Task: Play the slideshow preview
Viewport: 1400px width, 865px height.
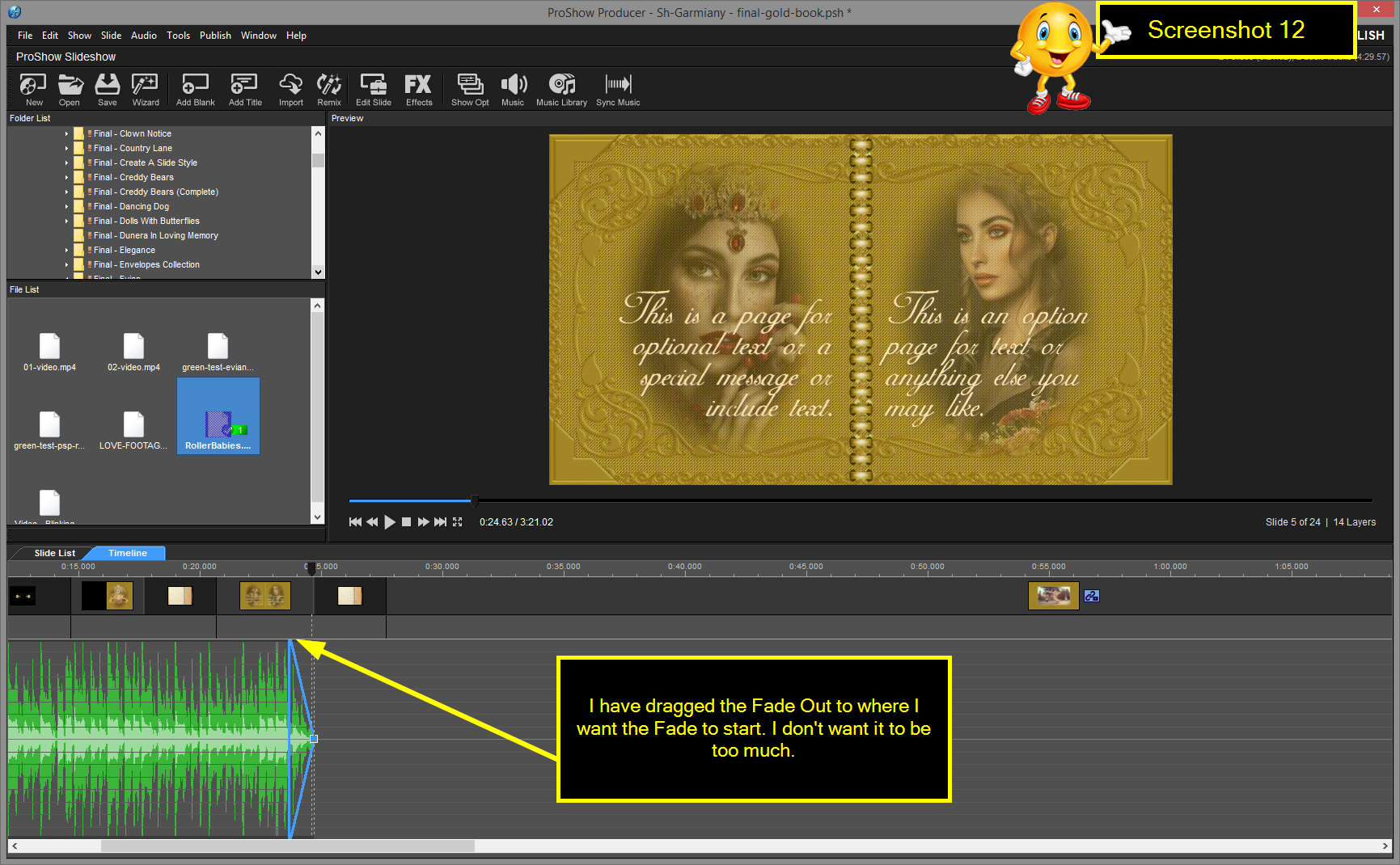Action: pos(390,522)
